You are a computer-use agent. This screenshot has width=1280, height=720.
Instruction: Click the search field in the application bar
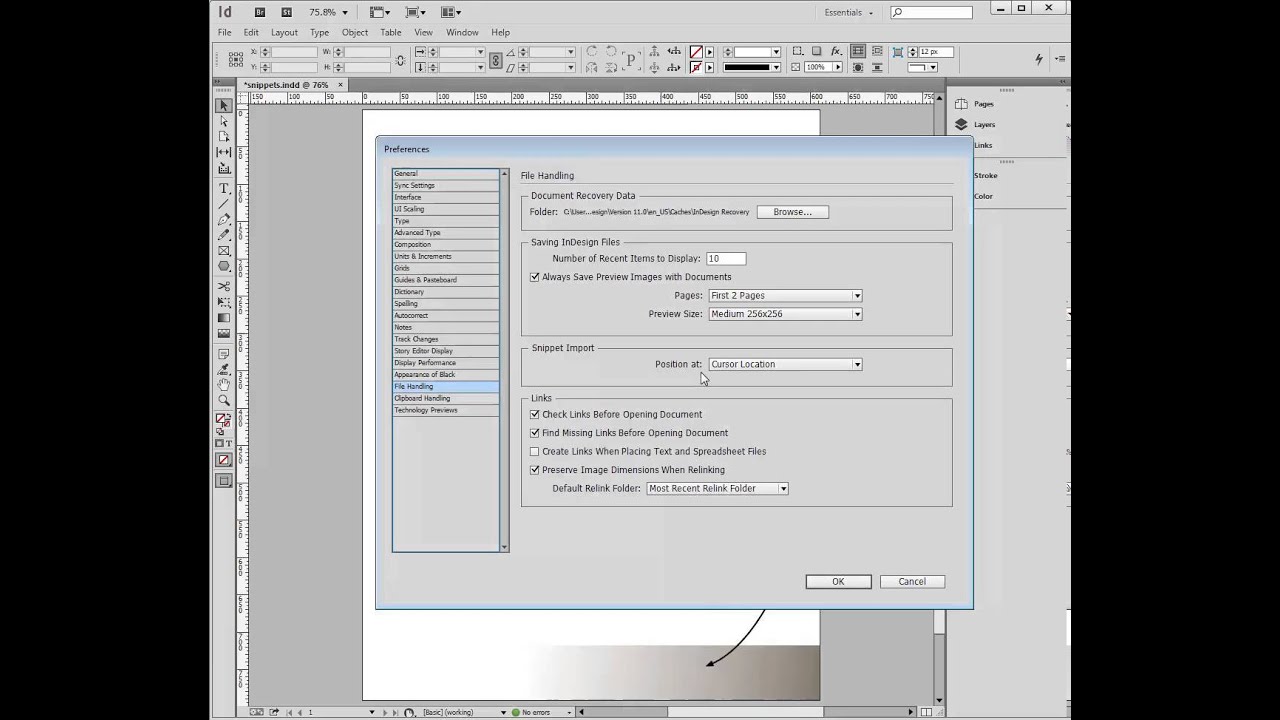pyautogui.click(x=931, y=12)
